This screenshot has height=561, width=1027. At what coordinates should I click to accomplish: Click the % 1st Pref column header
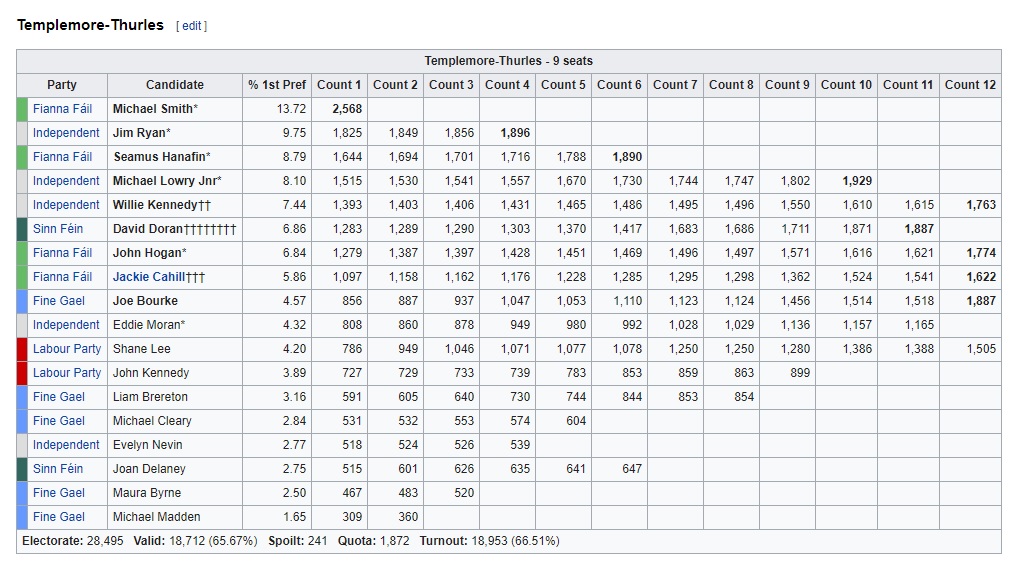coord(277,84)
